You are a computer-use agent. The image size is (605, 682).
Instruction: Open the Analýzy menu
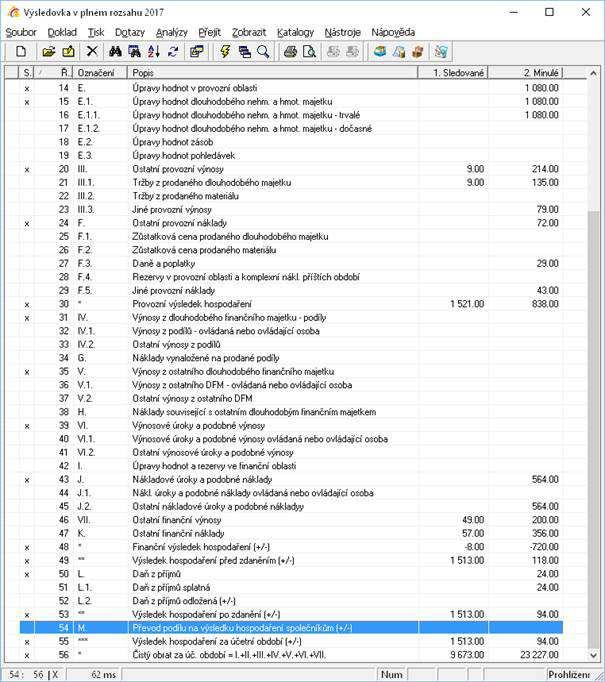tap(172, 32)
